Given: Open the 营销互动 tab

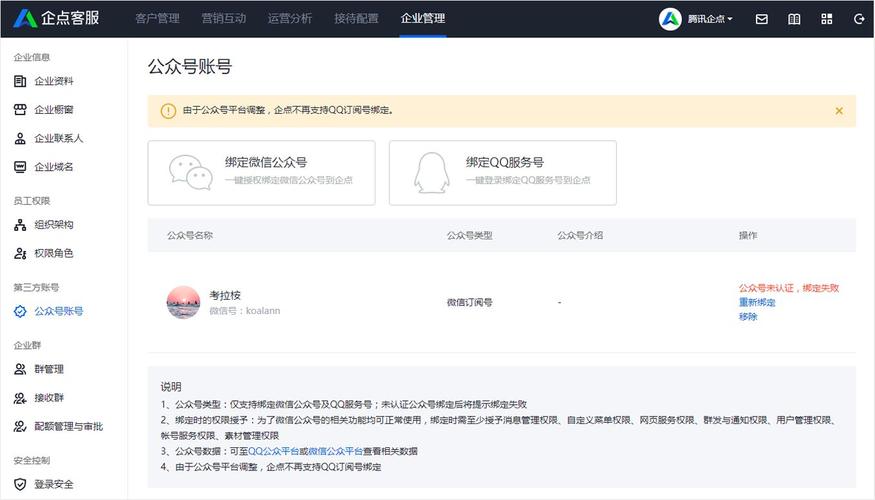Looking at the screenshot, I should (224, 18).
